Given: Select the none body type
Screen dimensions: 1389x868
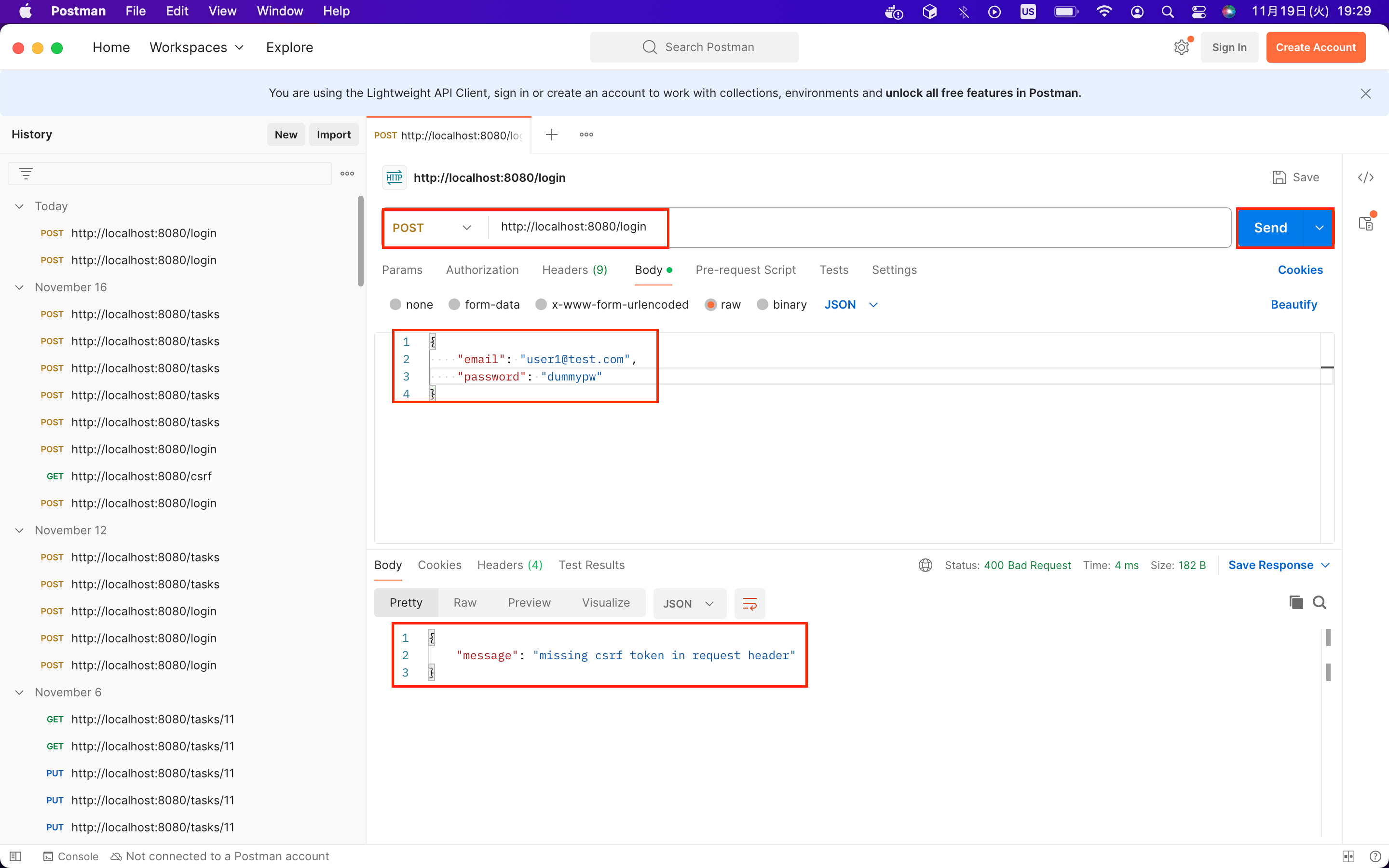Looking at the screenshot, I should [395, 304].
